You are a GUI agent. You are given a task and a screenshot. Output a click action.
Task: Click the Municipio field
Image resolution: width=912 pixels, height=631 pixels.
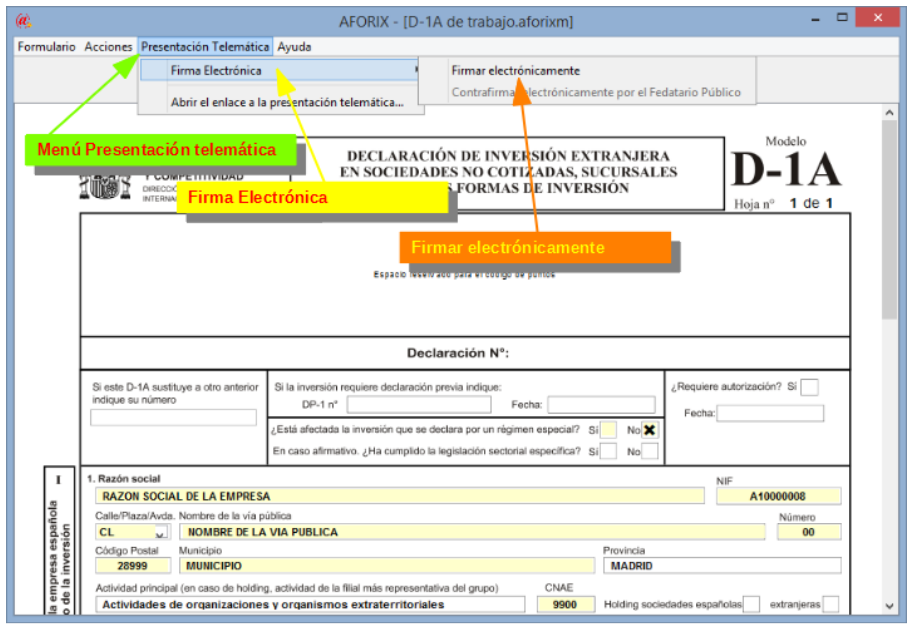(387, 566)
